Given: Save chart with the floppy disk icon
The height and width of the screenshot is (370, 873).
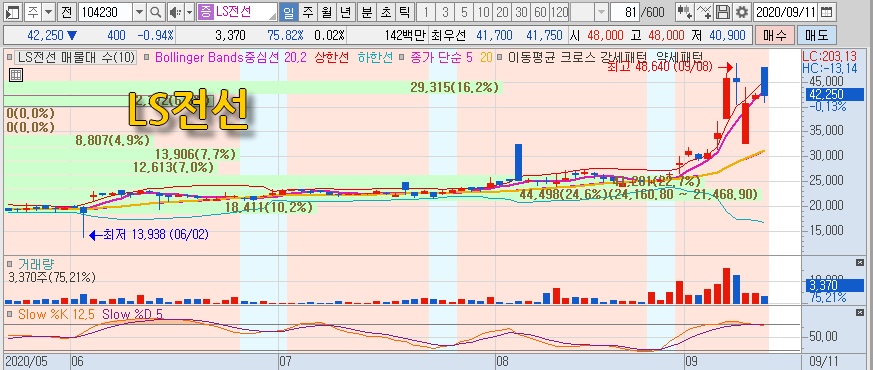Looking at the screenshot, I should [722, 12].
